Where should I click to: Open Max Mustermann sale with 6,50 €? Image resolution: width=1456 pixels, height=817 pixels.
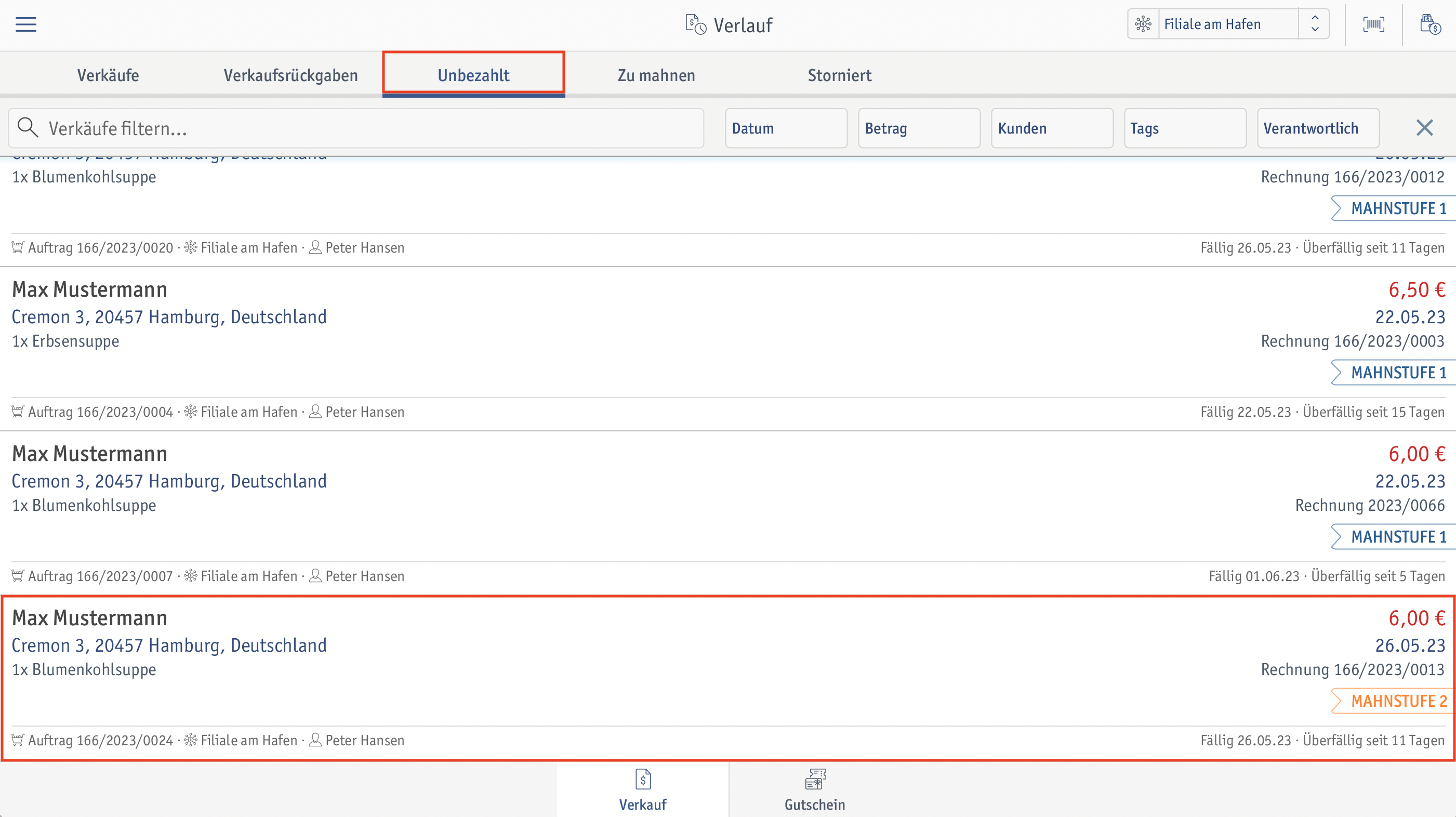tap(728, 349)
